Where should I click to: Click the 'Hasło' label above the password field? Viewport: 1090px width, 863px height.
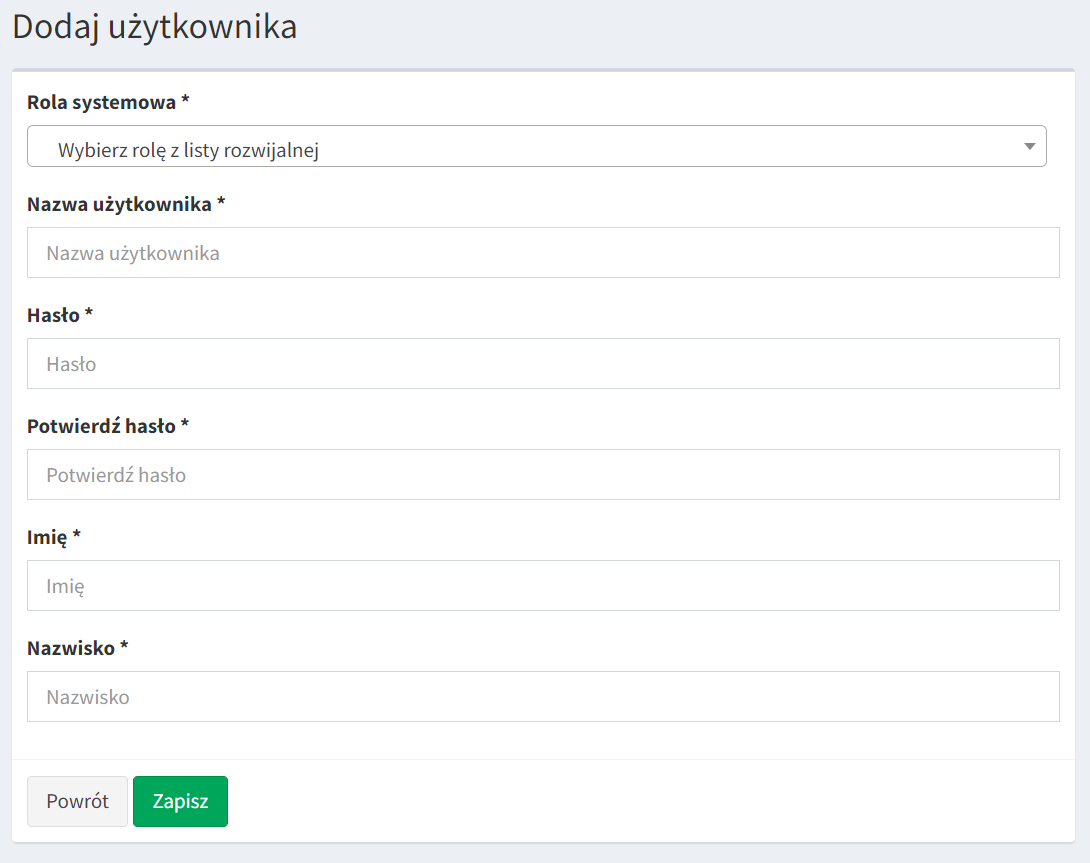(53, 315)
